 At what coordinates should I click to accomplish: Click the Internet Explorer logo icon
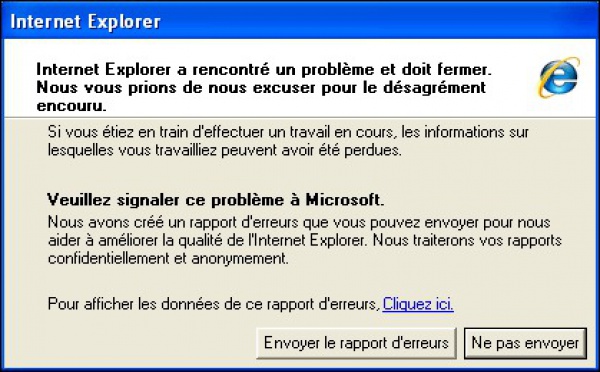559,77
